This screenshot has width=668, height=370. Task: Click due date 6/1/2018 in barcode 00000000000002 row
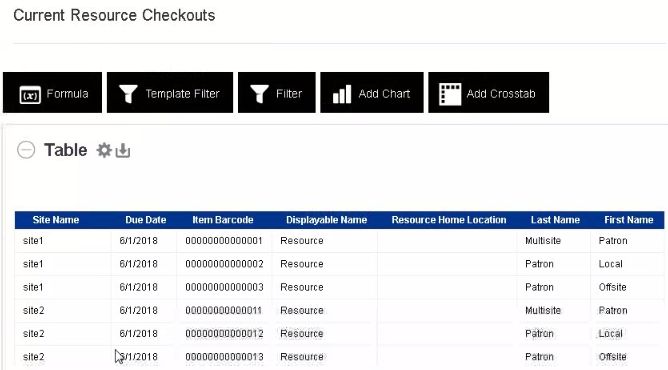coord(138,264)
